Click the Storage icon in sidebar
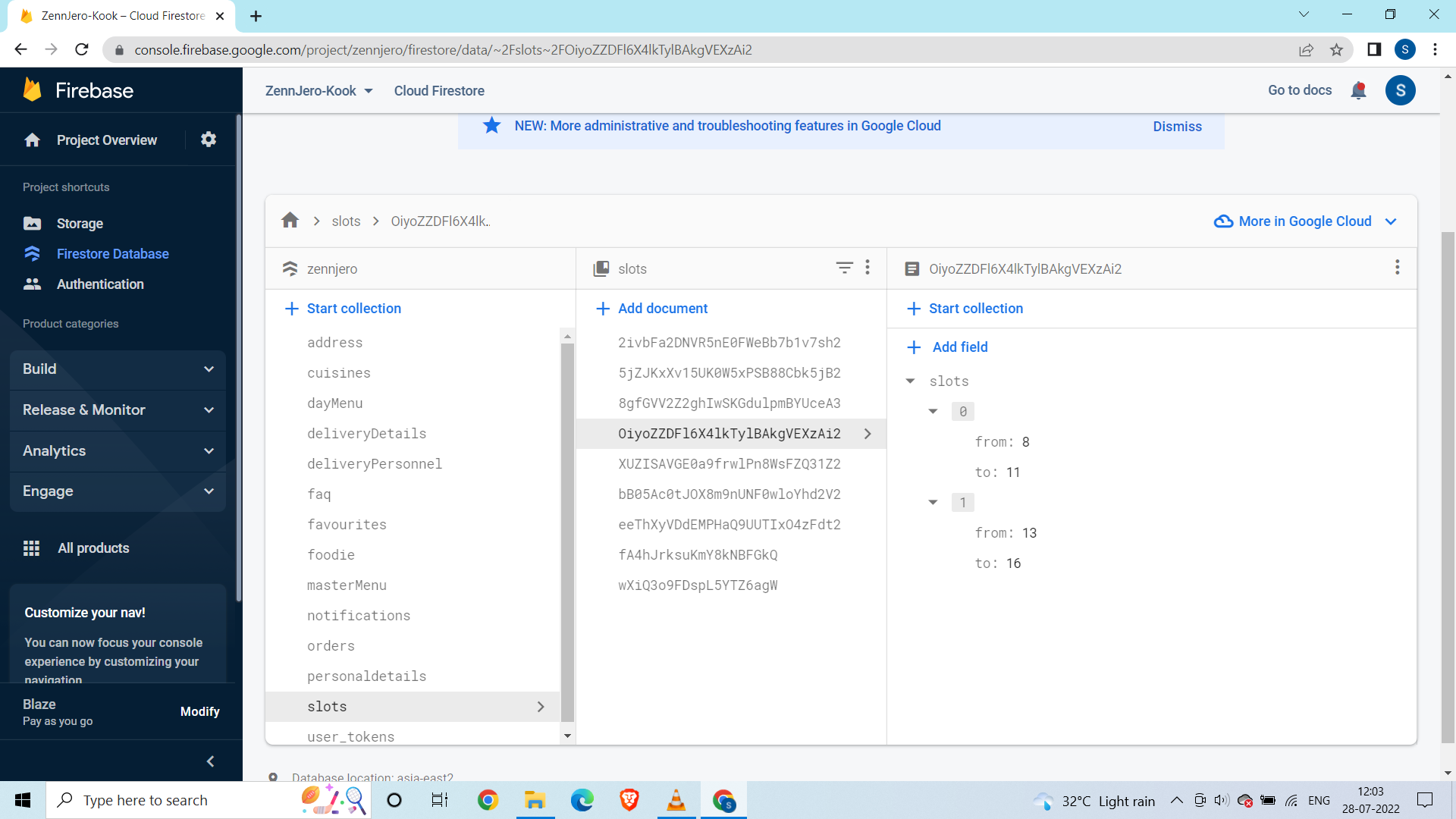The image size is (1456, 819). tap(32, 222)
